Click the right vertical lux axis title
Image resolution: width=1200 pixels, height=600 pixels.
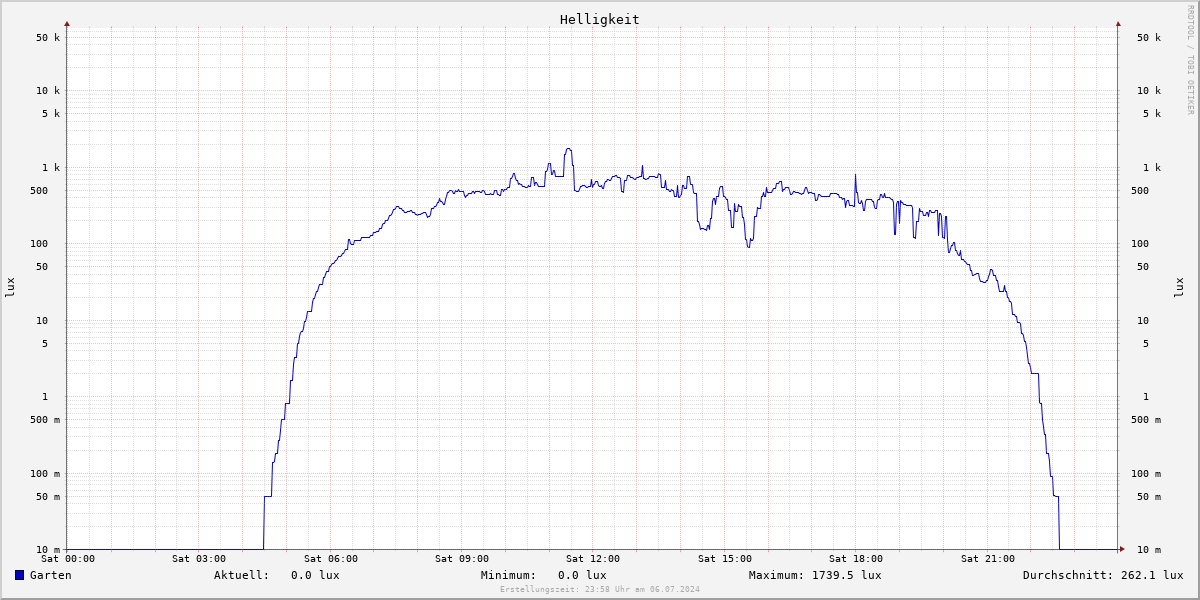[x=1179, y=287]
